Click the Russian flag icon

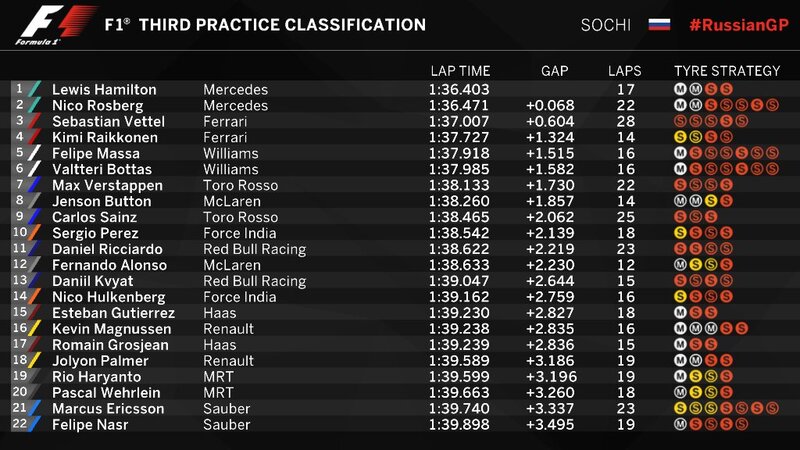[659, 24]
